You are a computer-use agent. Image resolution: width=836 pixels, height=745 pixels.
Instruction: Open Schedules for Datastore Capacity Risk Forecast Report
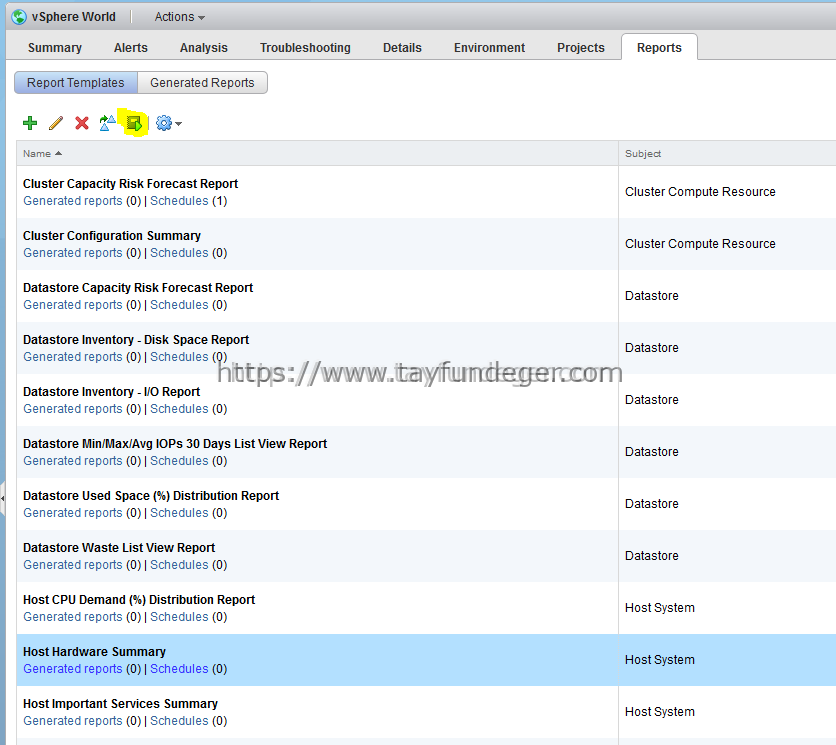coord(179,305)
